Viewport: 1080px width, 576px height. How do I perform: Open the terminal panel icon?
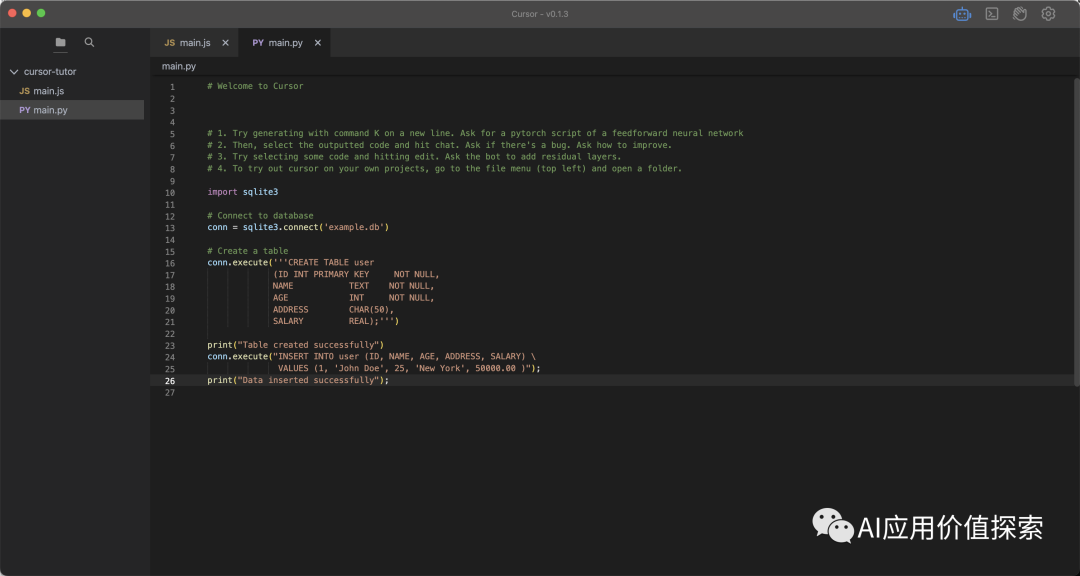pos(992,14)
